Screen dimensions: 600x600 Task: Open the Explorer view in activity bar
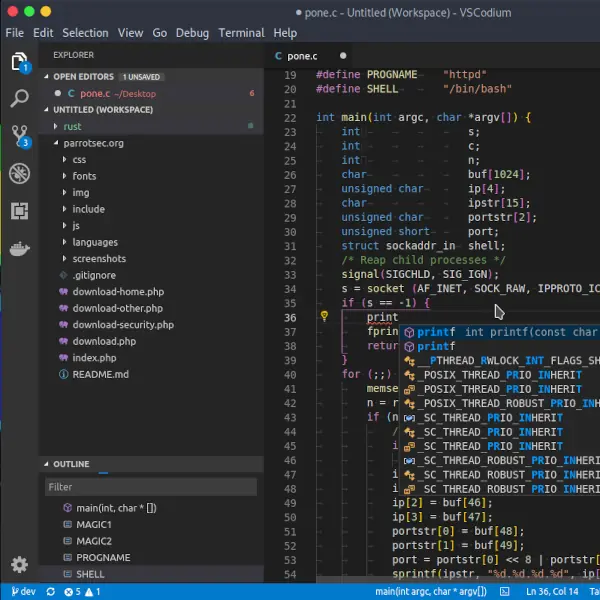[19, 62]
